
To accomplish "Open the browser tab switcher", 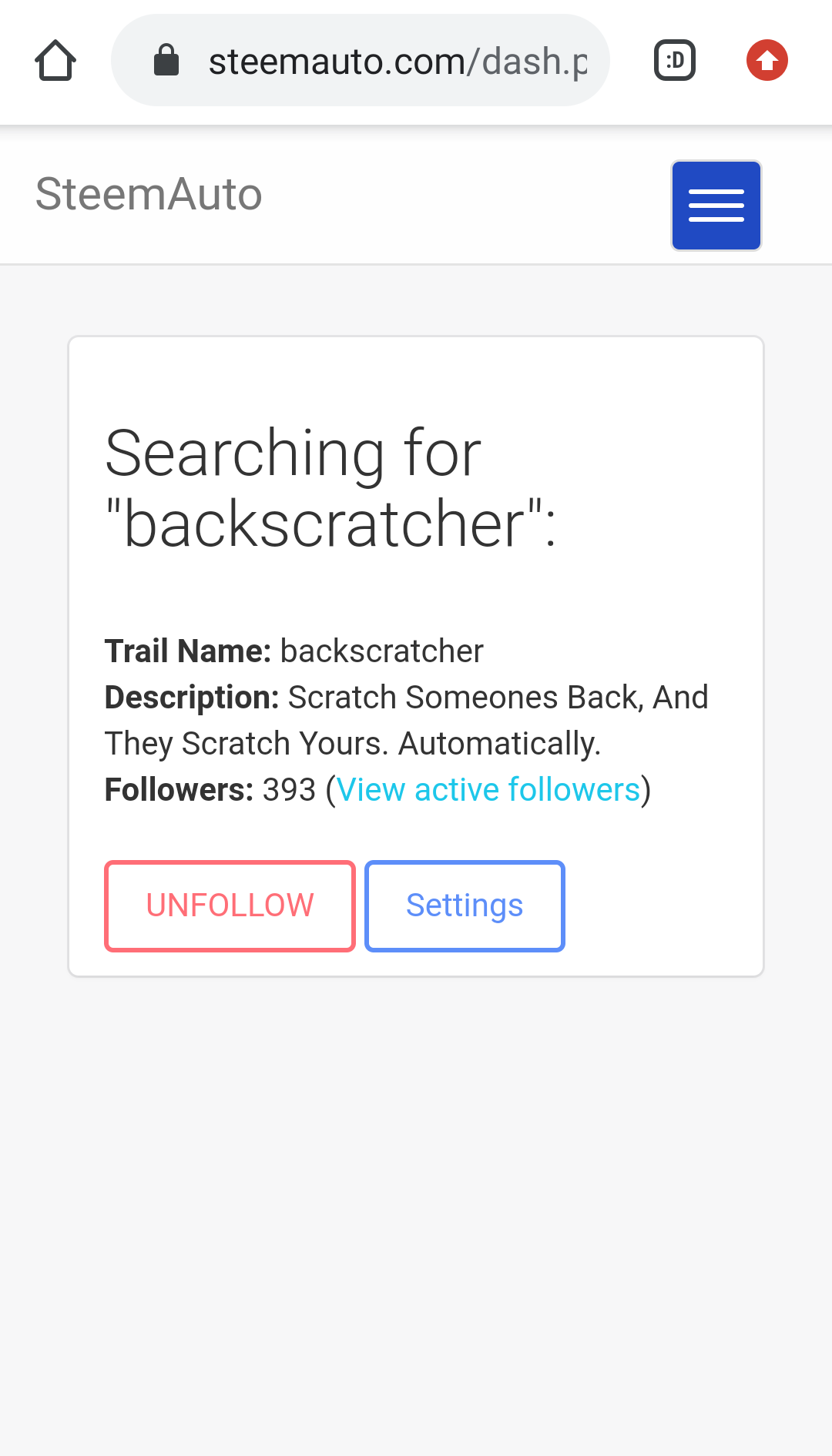I will (674, 60).
